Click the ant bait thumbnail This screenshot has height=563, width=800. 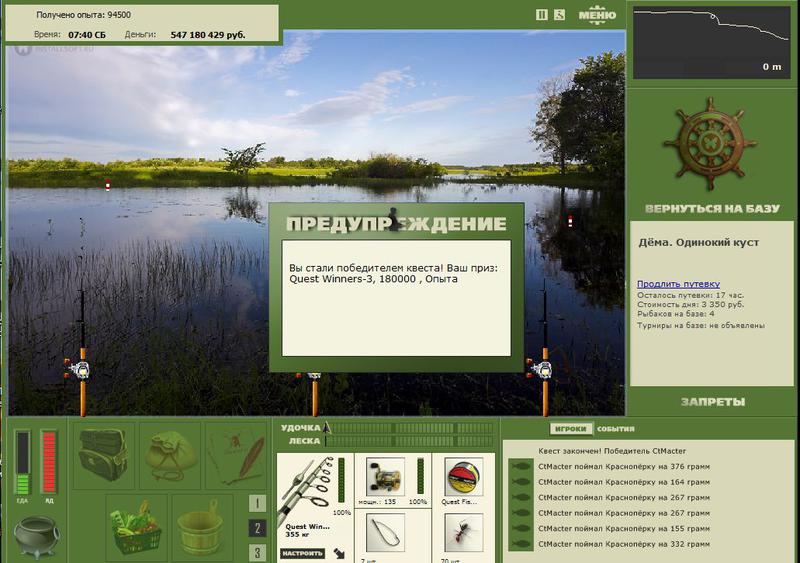pos(464,533)
